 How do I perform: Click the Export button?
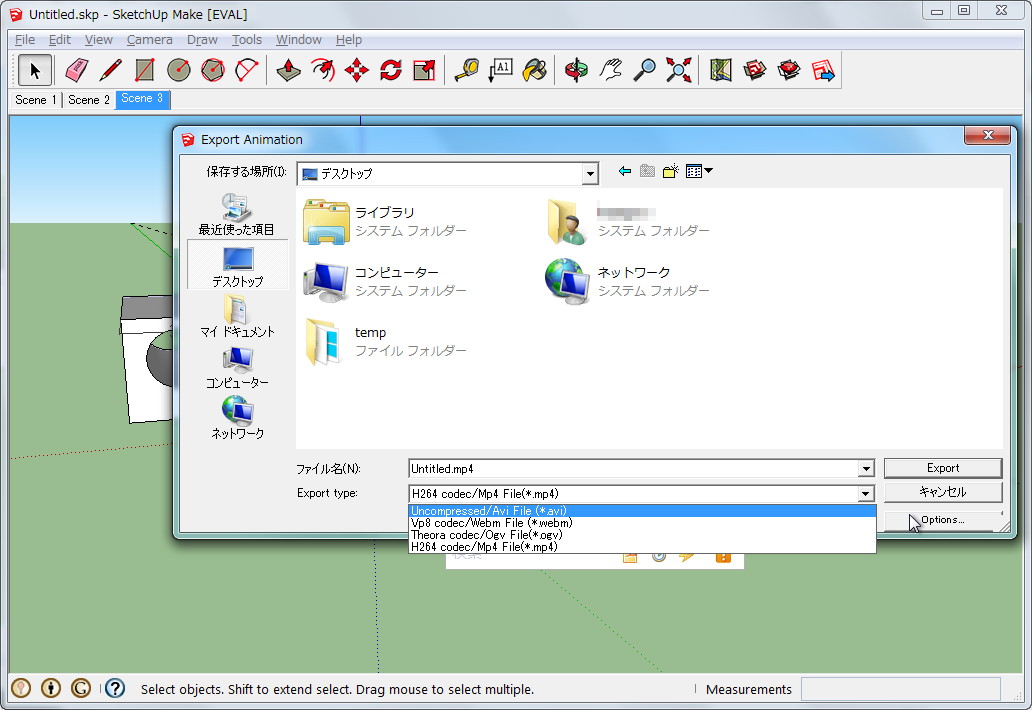click(942, 468)
